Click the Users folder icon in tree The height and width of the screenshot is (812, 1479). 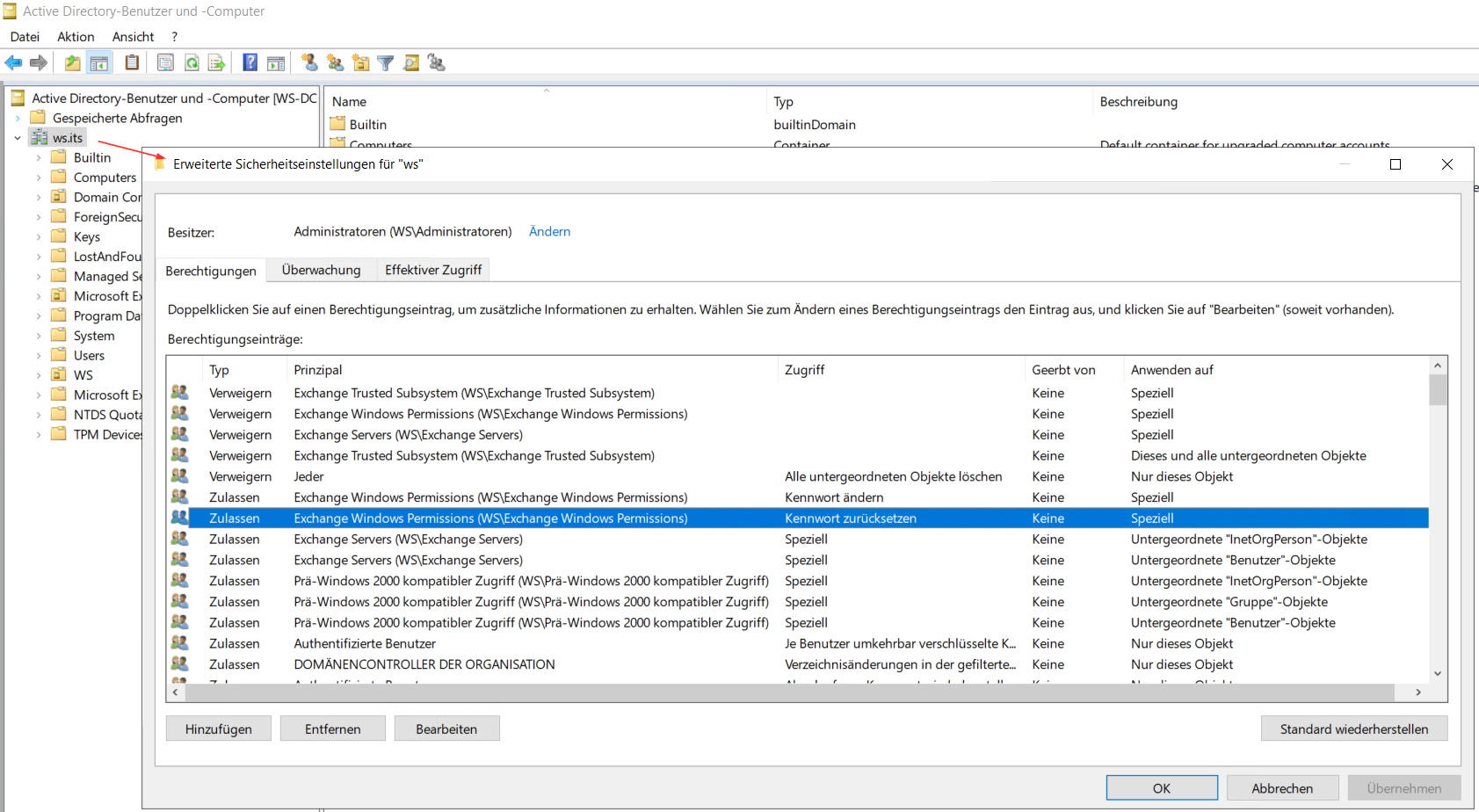point(59,354)
